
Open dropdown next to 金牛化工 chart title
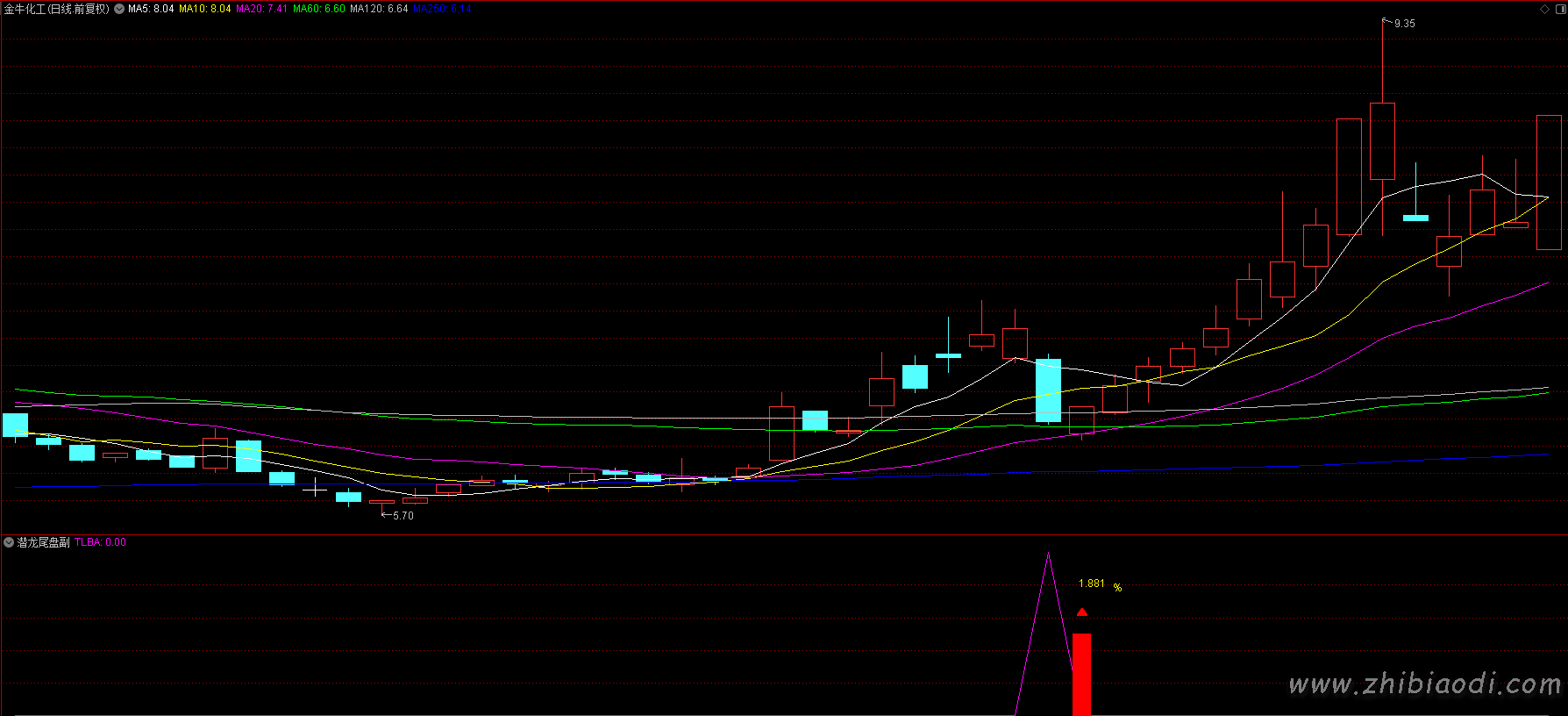[x=119, y=9]
